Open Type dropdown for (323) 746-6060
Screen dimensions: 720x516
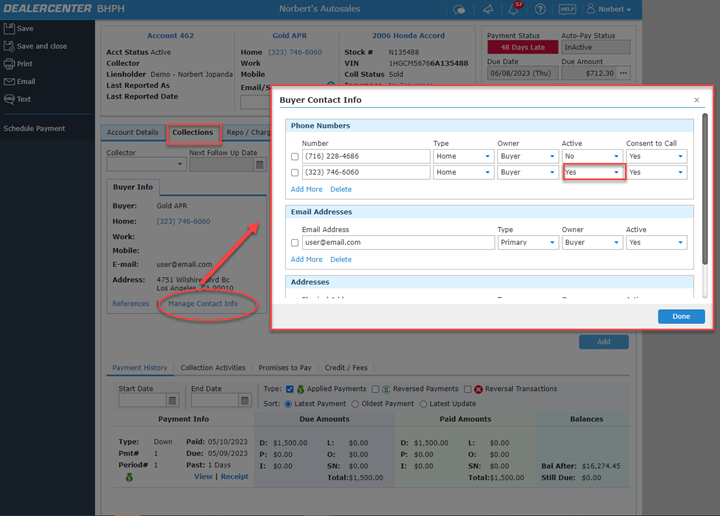(463, 172)
